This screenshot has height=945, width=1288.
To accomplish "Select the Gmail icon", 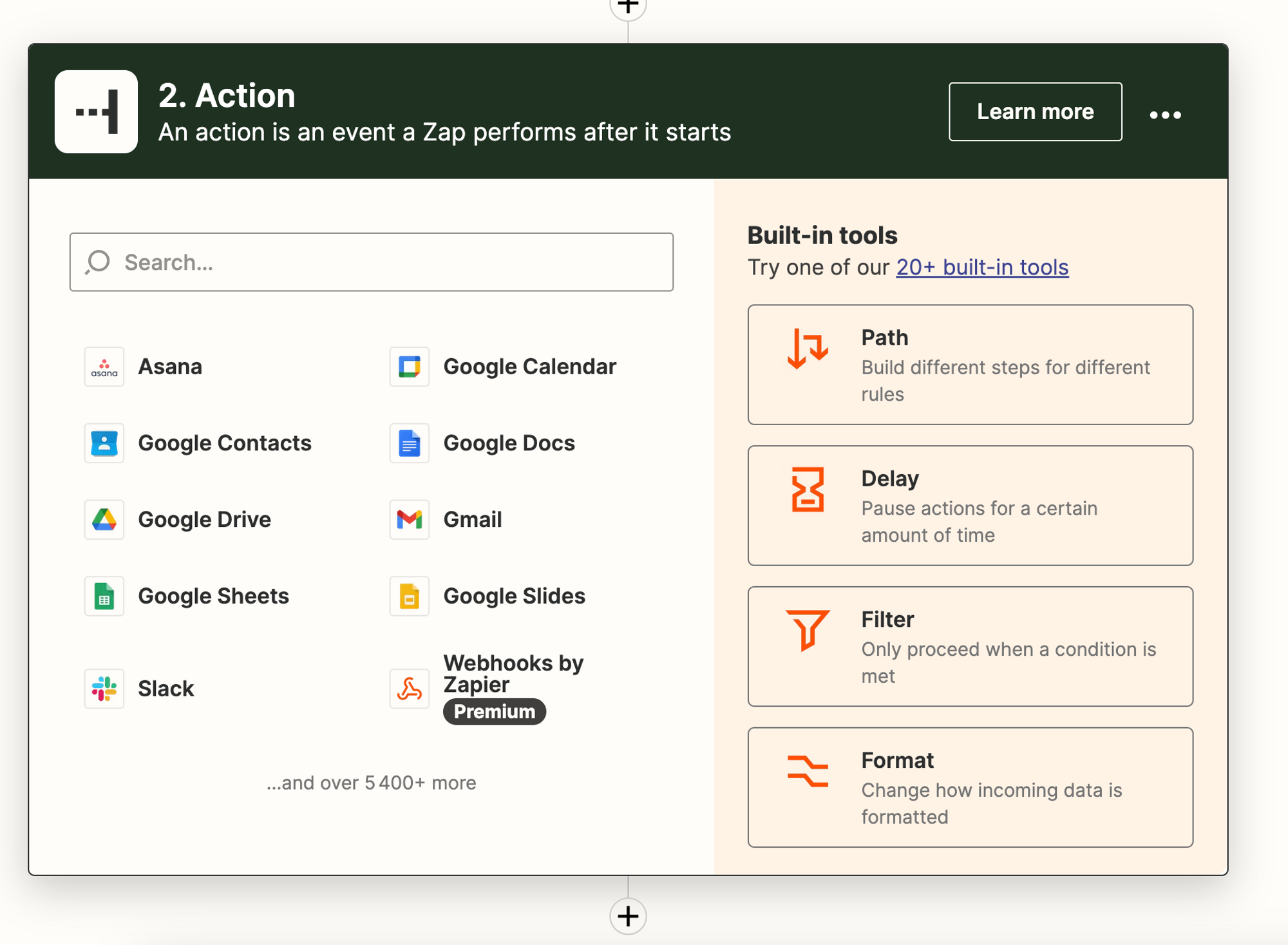I will (x=409, y=519).
